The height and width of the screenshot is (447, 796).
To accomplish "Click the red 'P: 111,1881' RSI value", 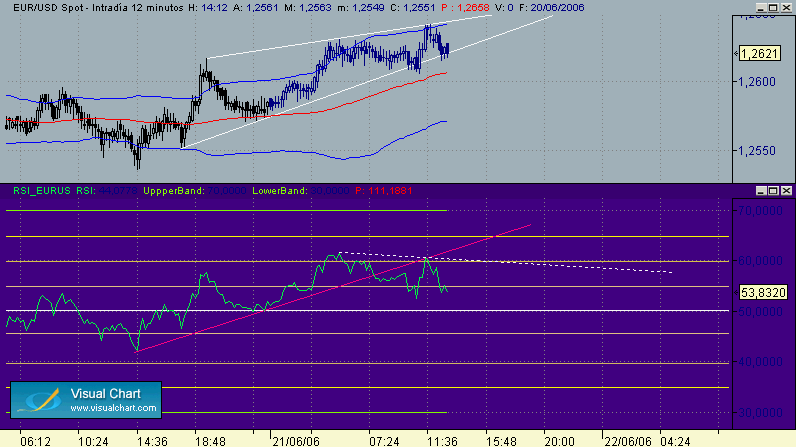I will 384,191.
